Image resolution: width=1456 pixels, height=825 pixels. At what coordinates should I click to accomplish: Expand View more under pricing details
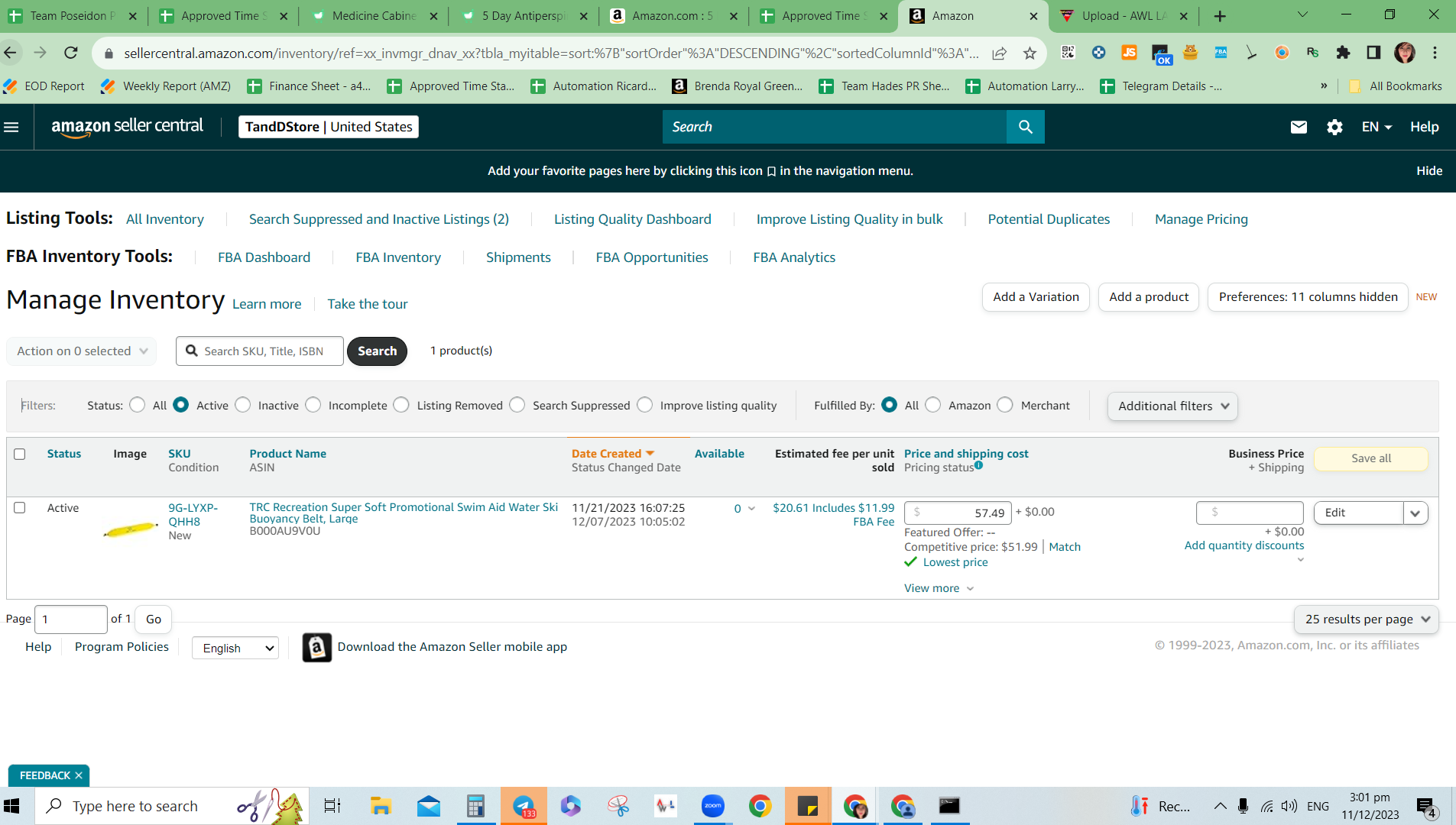pyautogui.click(x=939, y=588)
